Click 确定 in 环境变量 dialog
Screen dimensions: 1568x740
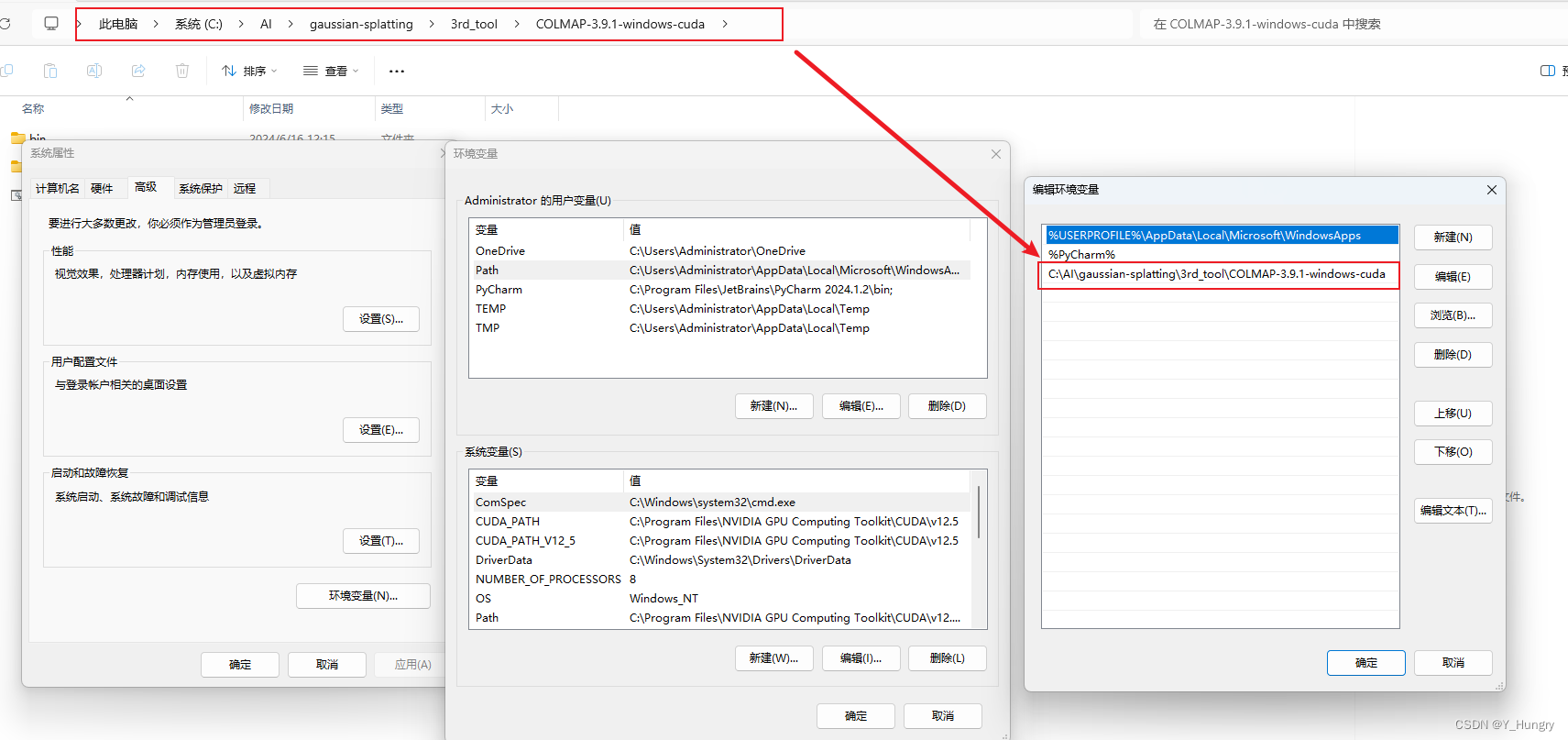tap(855, 715)
